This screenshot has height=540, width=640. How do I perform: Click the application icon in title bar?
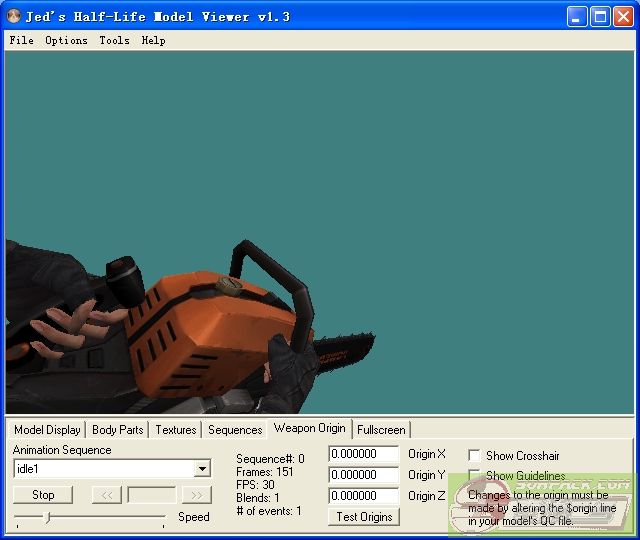click(13, 16)
